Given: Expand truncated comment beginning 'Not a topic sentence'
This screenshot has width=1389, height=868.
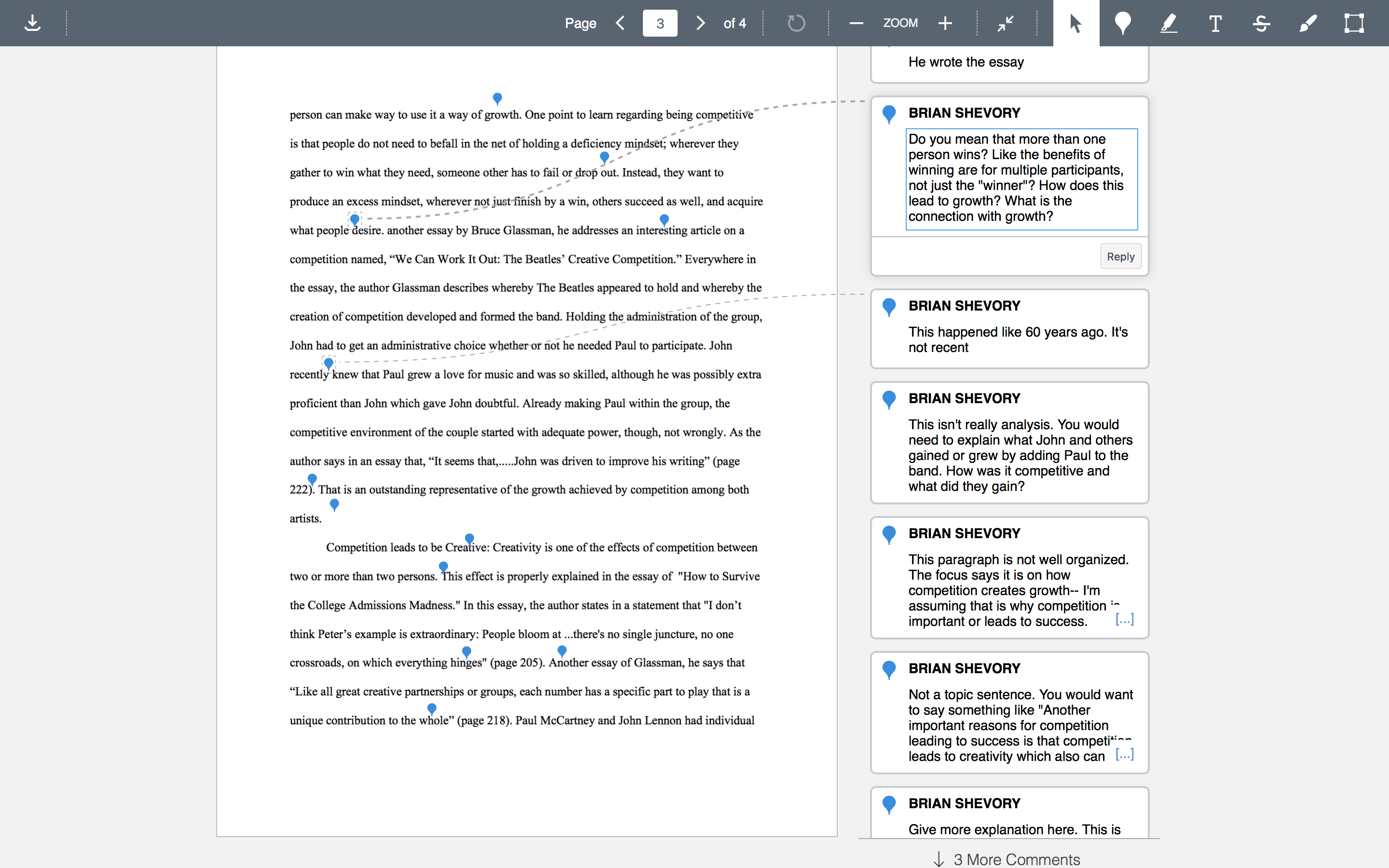Looking at the screenshot, I should point(1124,754).
